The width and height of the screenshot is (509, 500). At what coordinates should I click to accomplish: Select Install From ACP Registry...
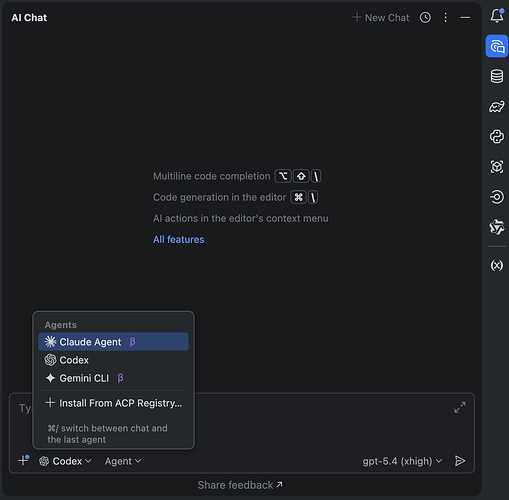click(113, 403)
